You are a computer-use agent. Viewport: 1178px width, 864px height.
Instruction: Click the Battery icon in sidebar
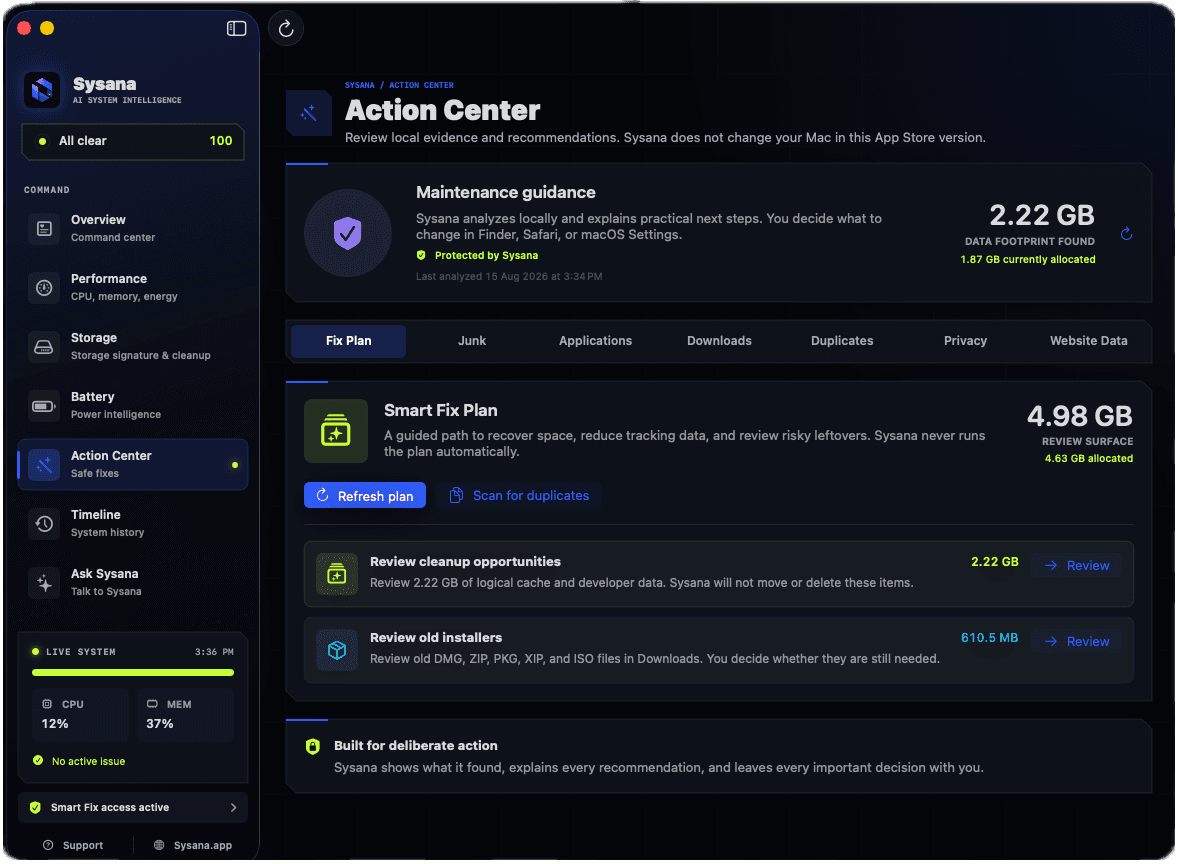pos(44,406)
